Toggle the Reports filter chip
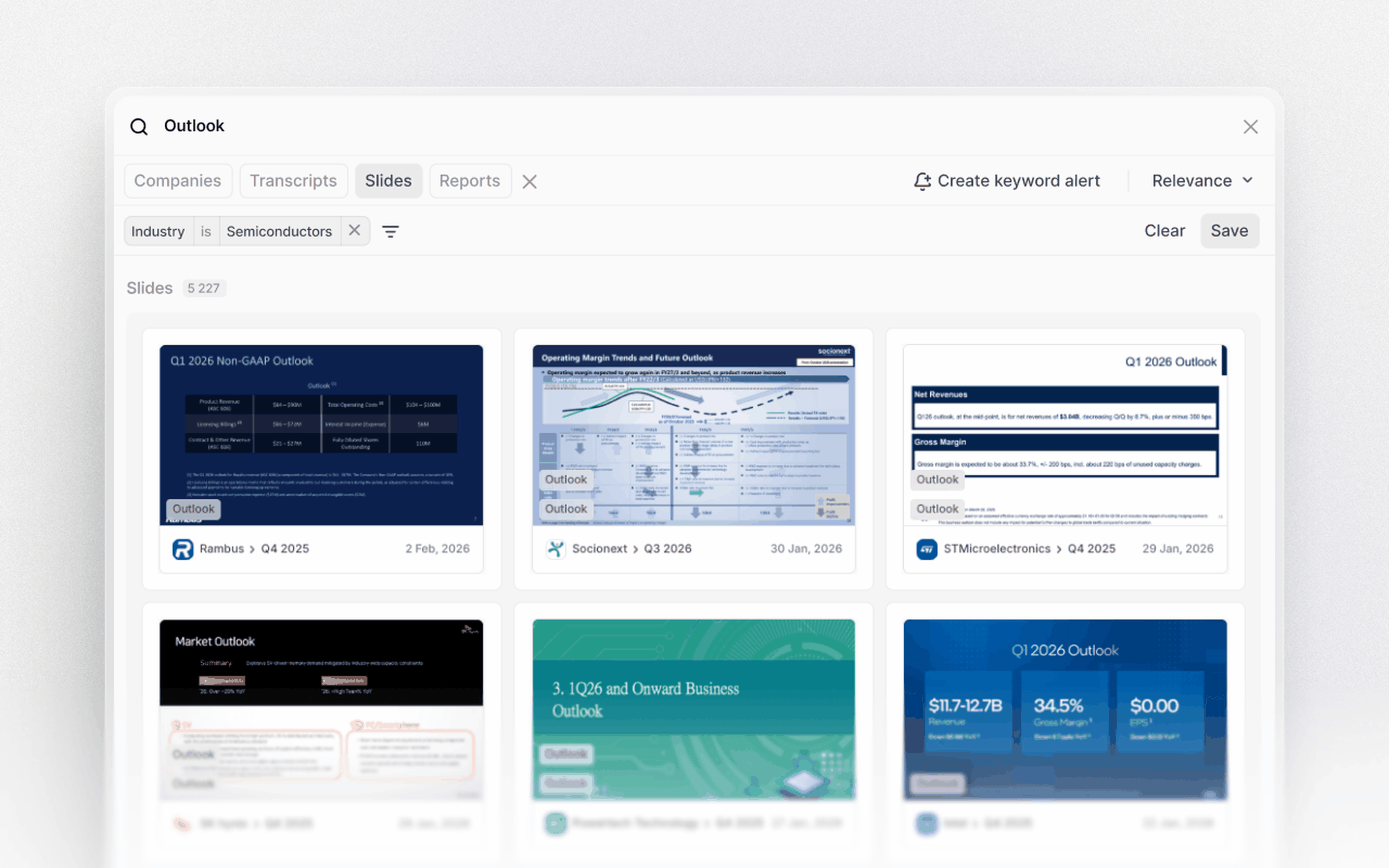 click(470, 182)
